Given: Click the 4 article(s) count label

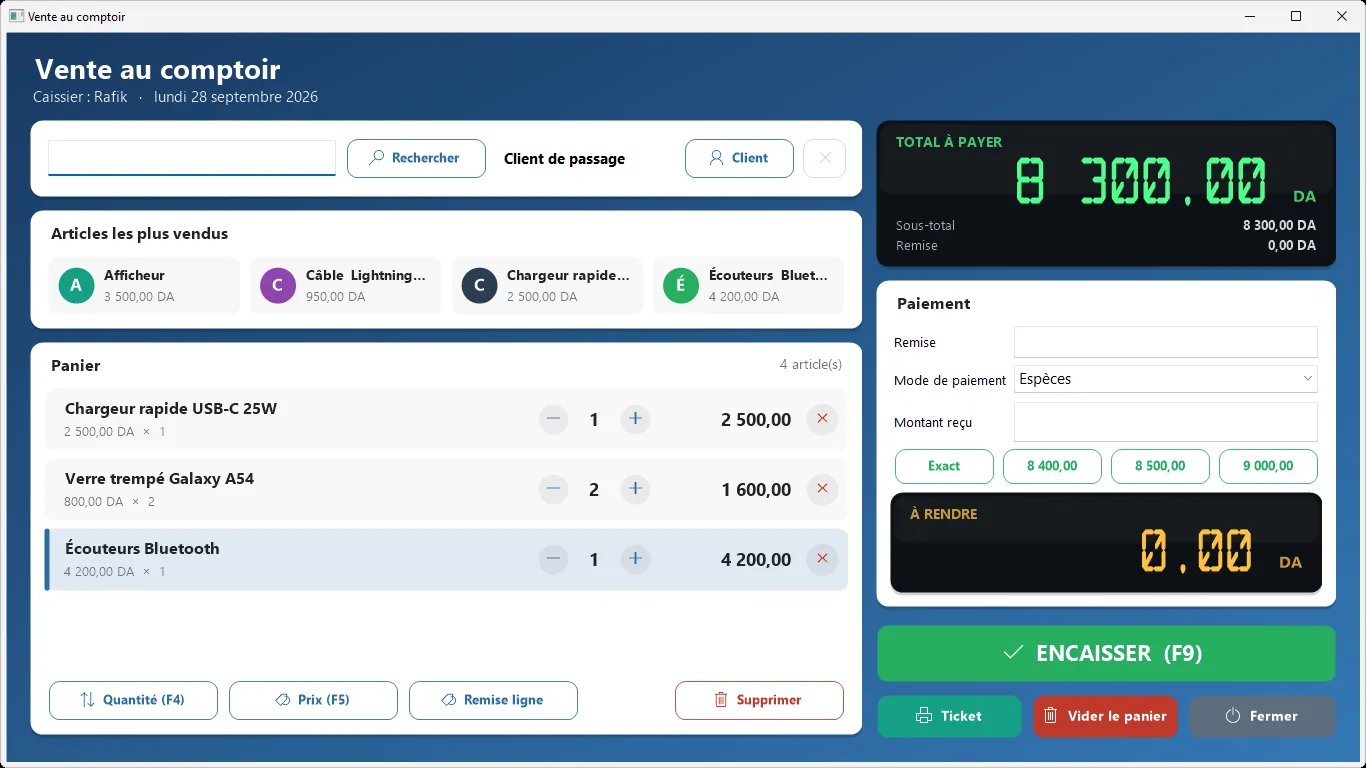Looking at the screenshot, I should pyautogui.click(x=811, y=365).
